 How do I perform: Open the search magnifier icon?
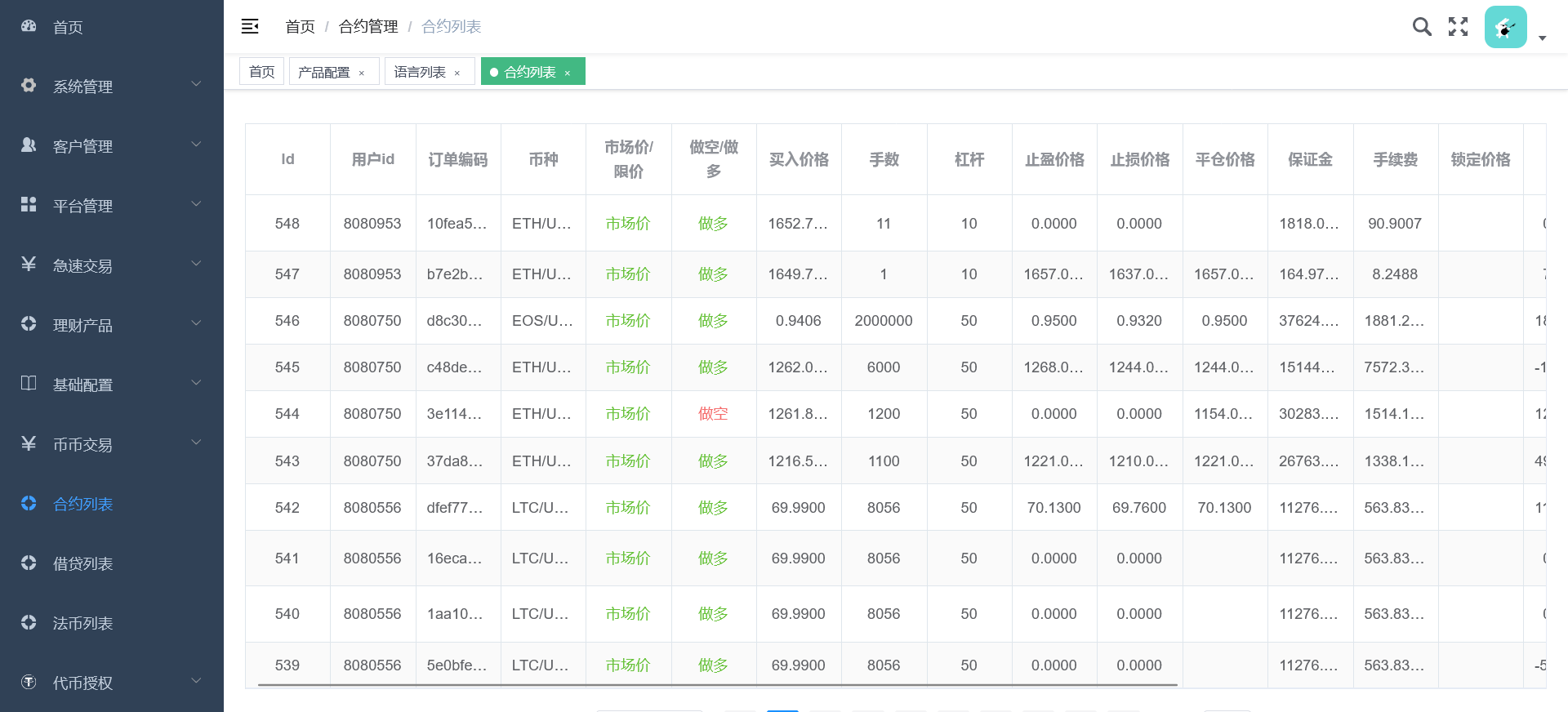coord(1422,27)
